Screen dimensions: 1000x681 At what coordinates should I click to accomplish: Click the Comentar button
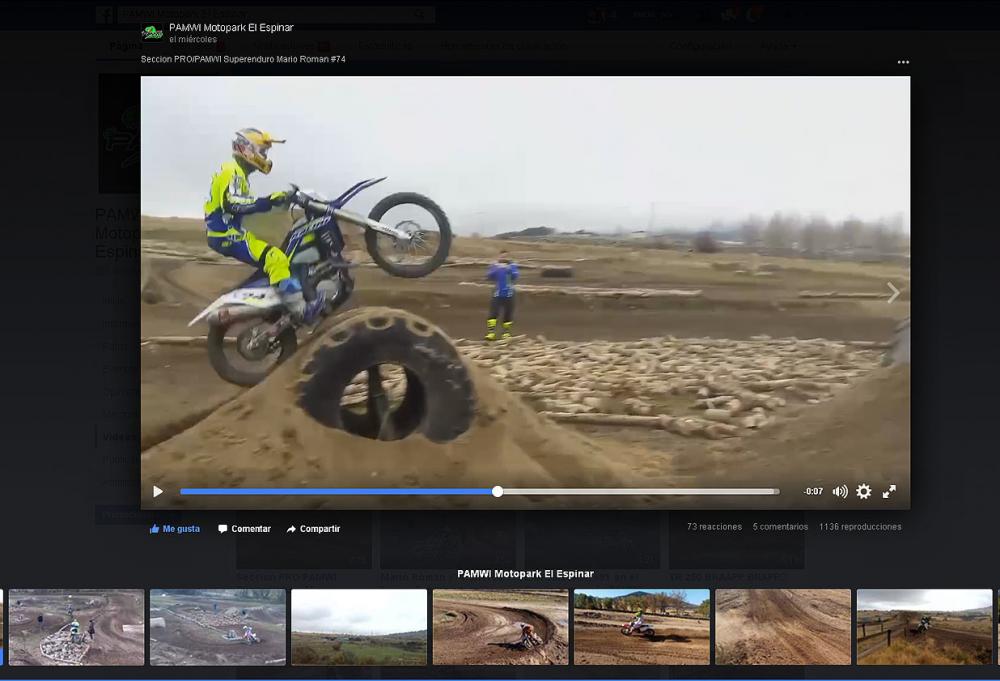[x=244, y=529]
